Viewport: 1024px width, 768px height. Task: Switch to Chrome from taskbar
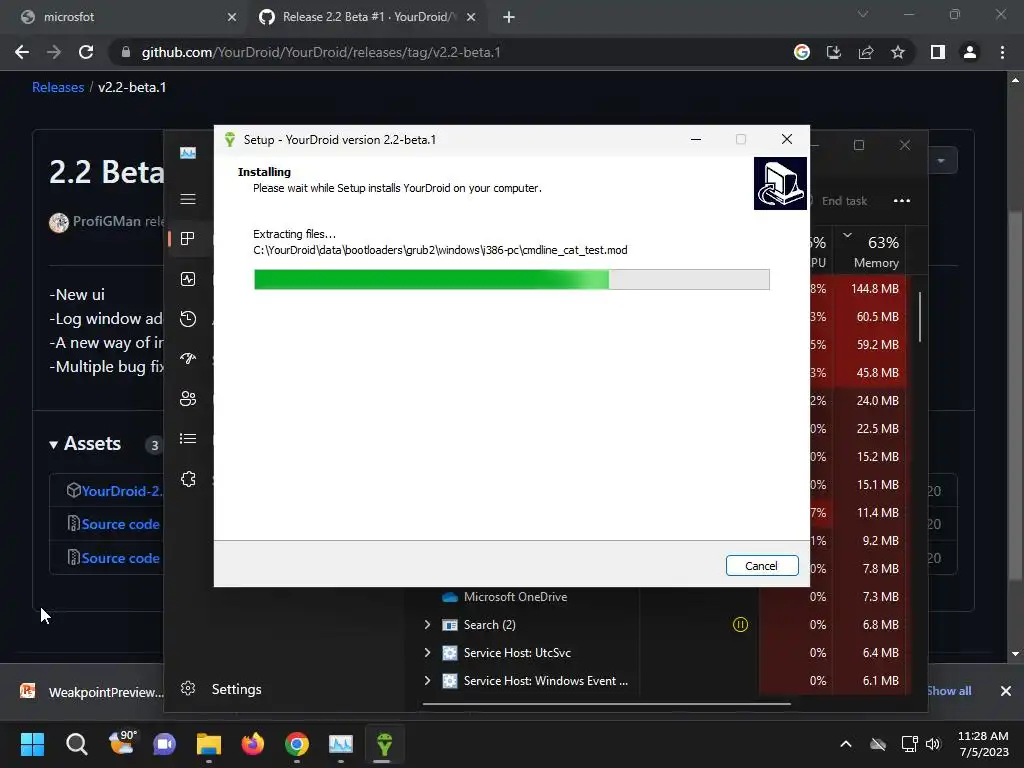297,744
